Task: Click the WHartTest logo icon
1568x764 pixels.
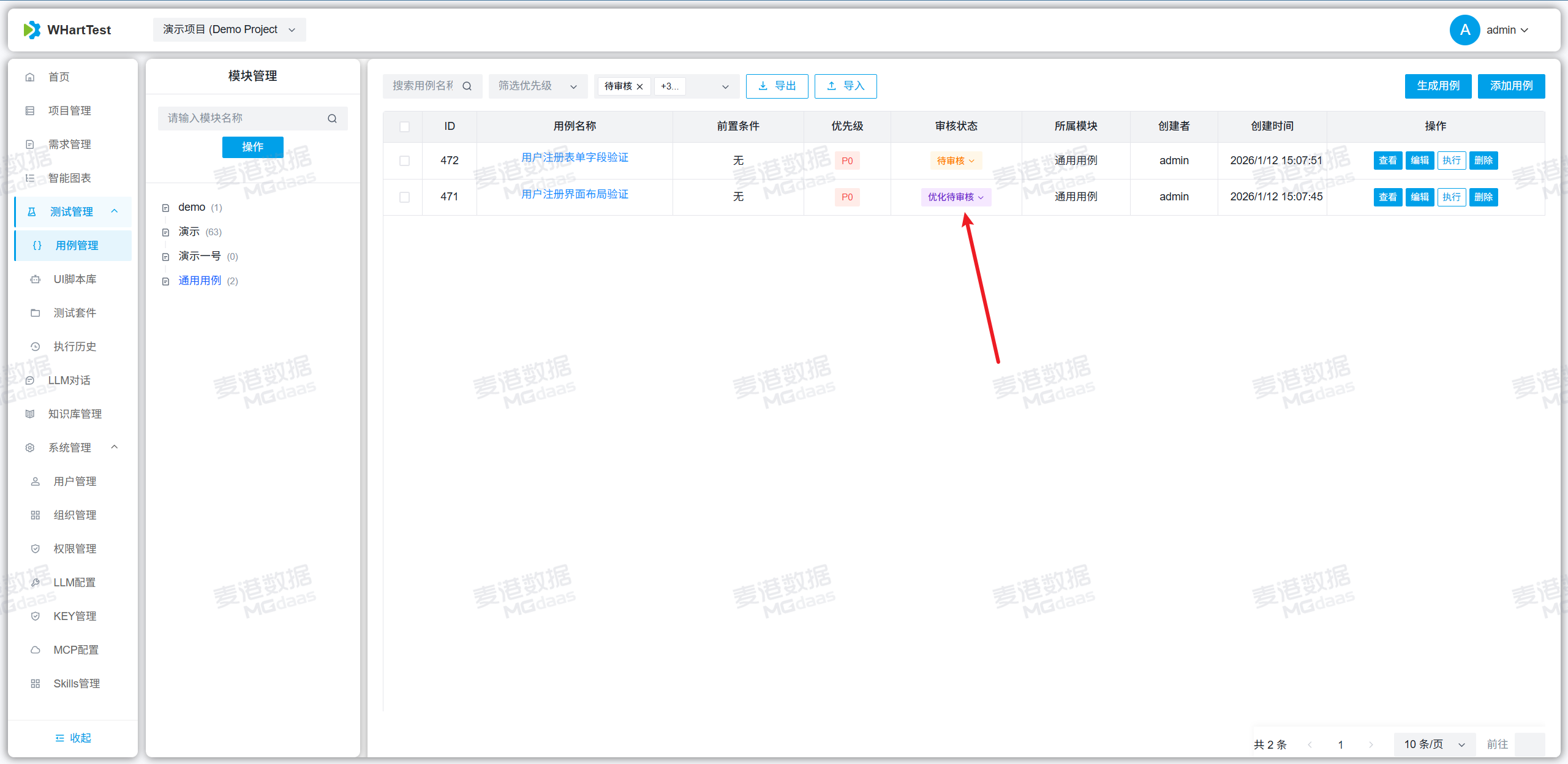Action: coord(32,29)
